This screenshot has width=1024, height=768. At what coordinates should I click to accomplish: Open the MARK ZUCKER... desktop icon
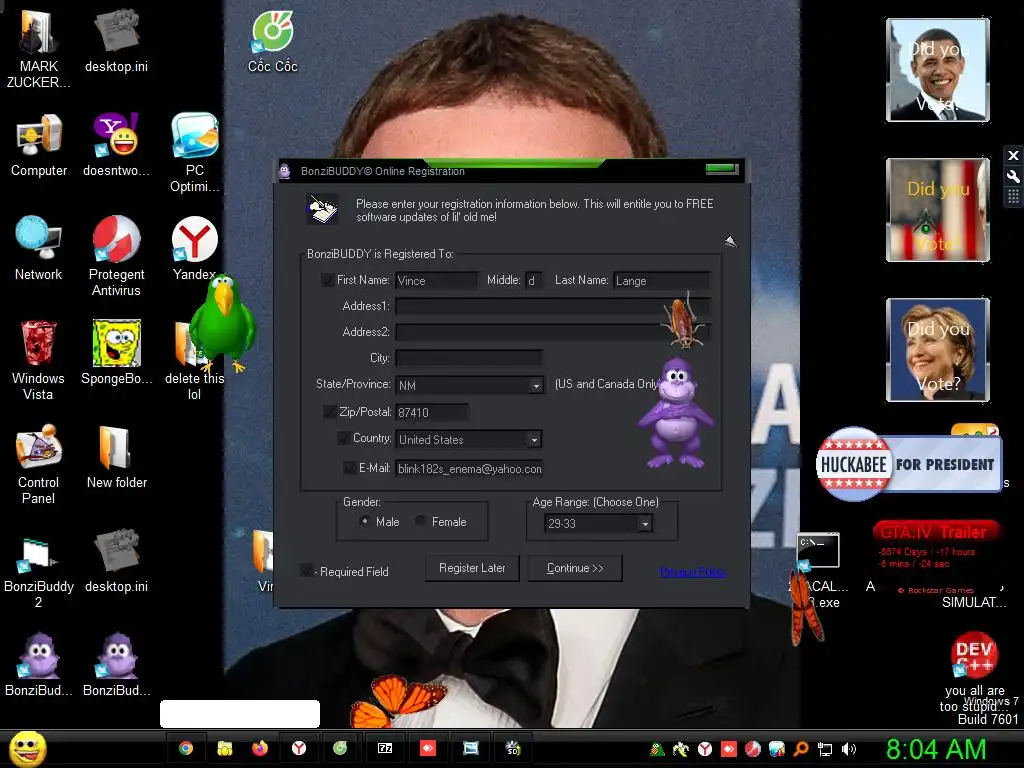38,49
